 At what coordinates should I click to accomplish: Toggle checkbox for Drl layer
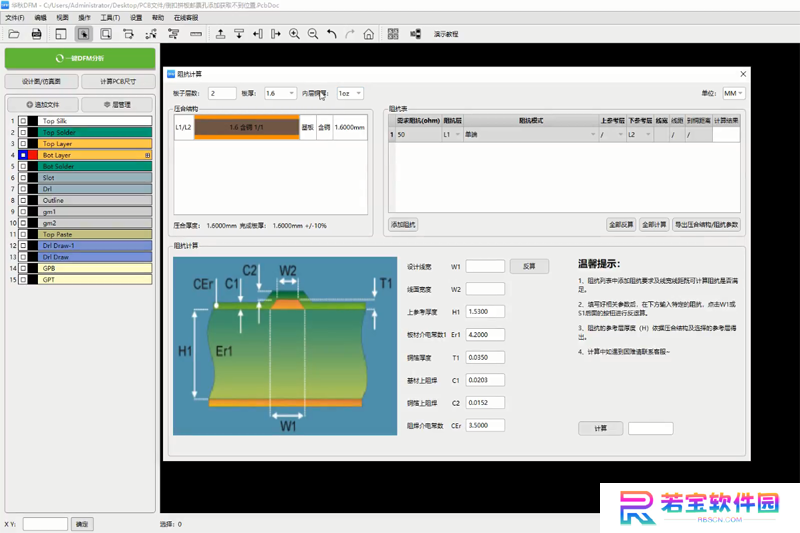pyautogui.click(x=23, y=189)
